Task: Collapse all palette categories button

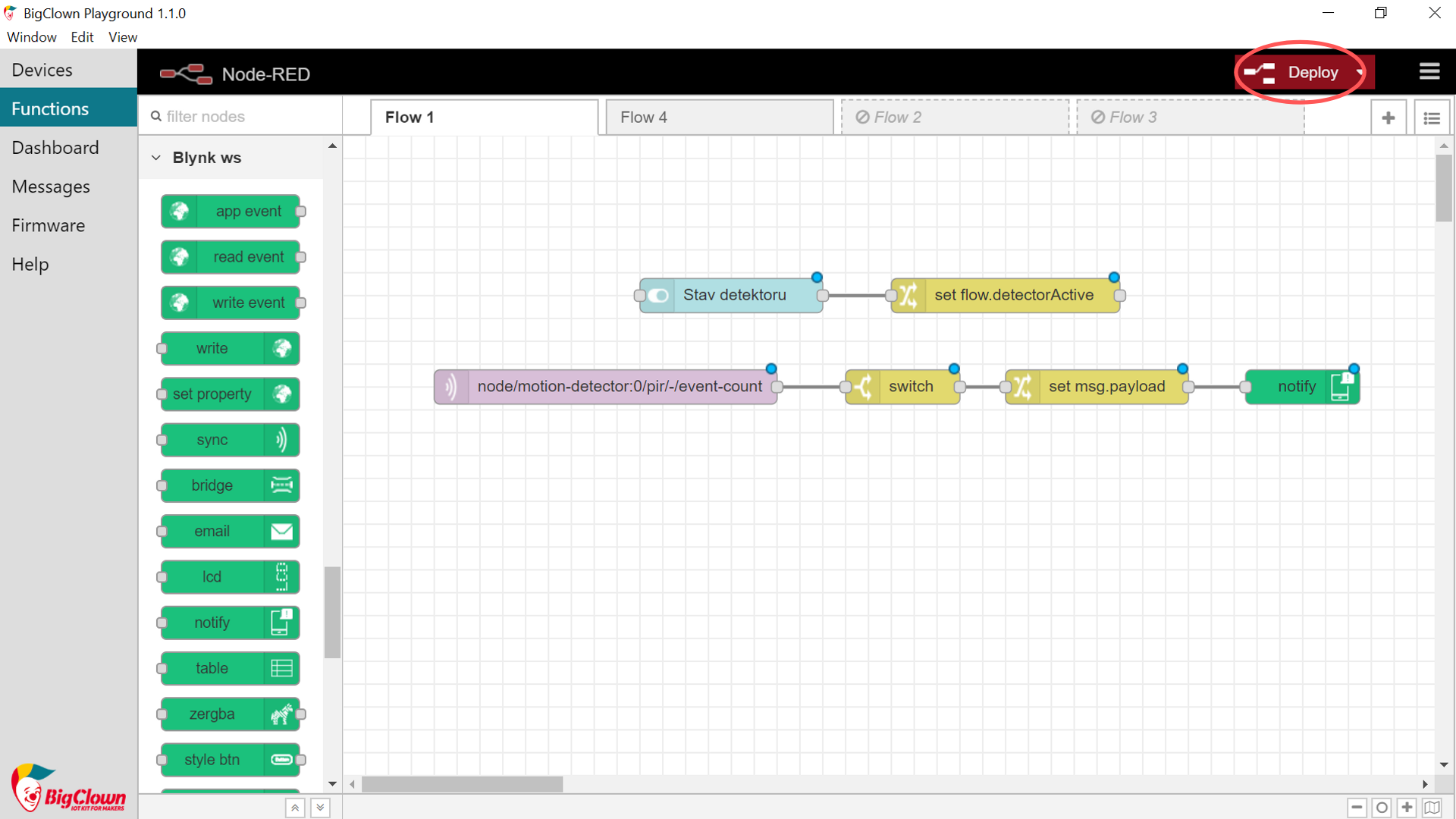Action: [295, 808]
